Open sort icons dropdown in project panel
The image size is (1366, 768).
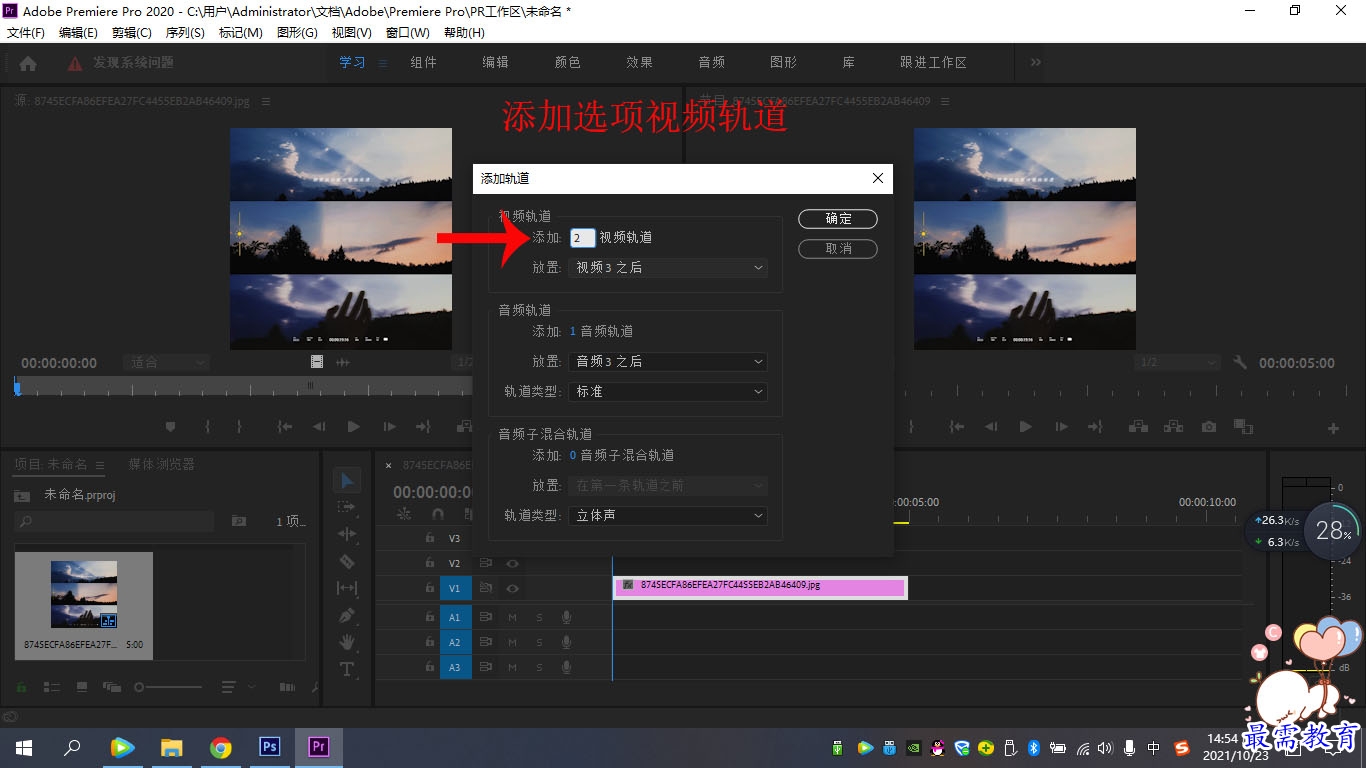point(237,688)
